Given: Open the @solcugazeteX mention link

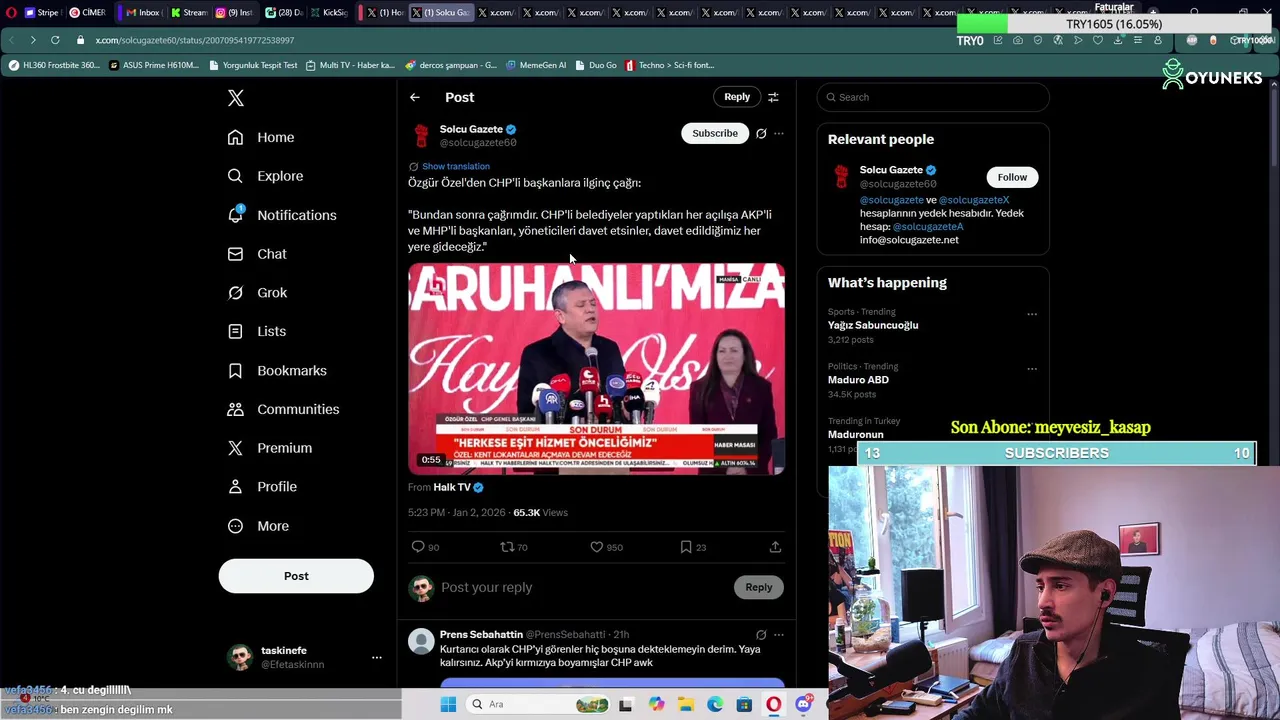Looking at the screenshot, I should [974, 200].
